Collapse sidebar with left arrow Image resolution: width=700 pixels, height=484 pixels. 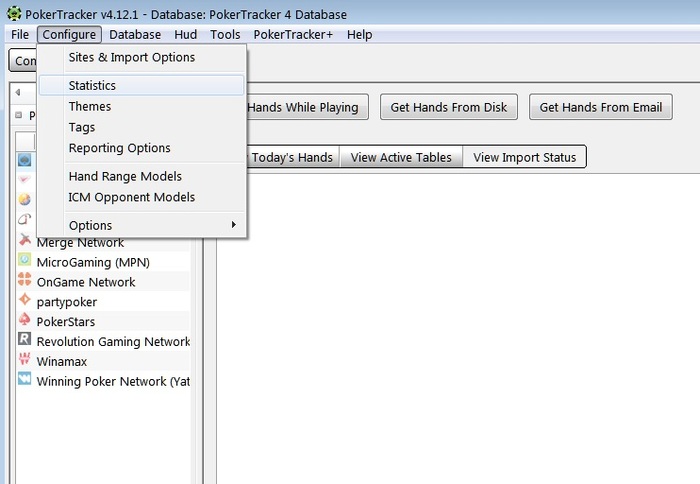18,92
